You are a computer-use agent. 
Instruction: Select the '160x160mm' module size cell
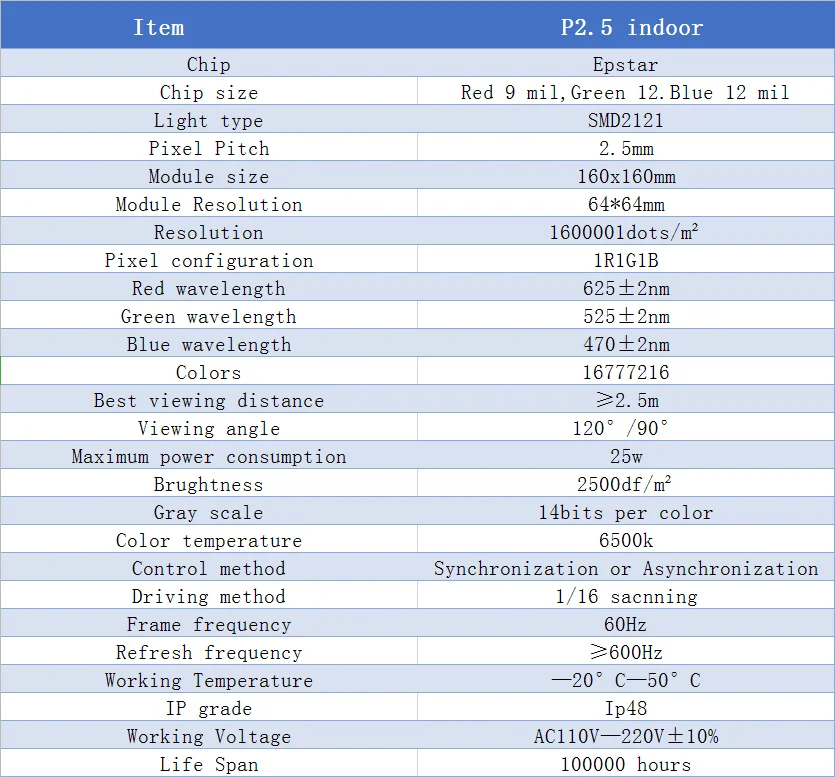point(625,176)
